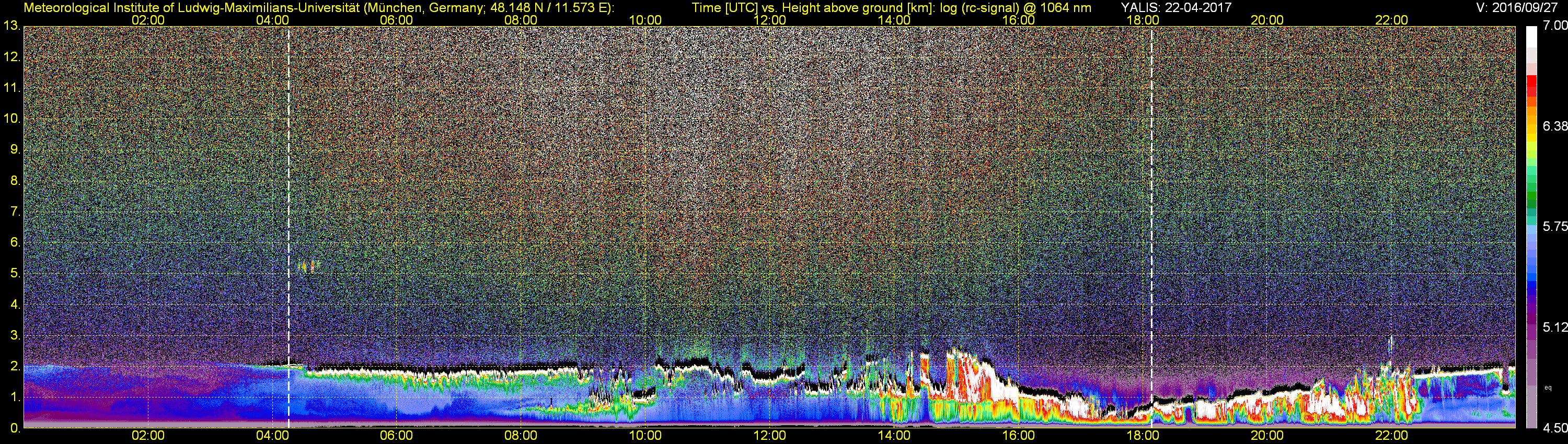Viewport: 1568px width, 444px height.
Task: Click the '6.38' color scale value
Action: (x=1555, y=126)
